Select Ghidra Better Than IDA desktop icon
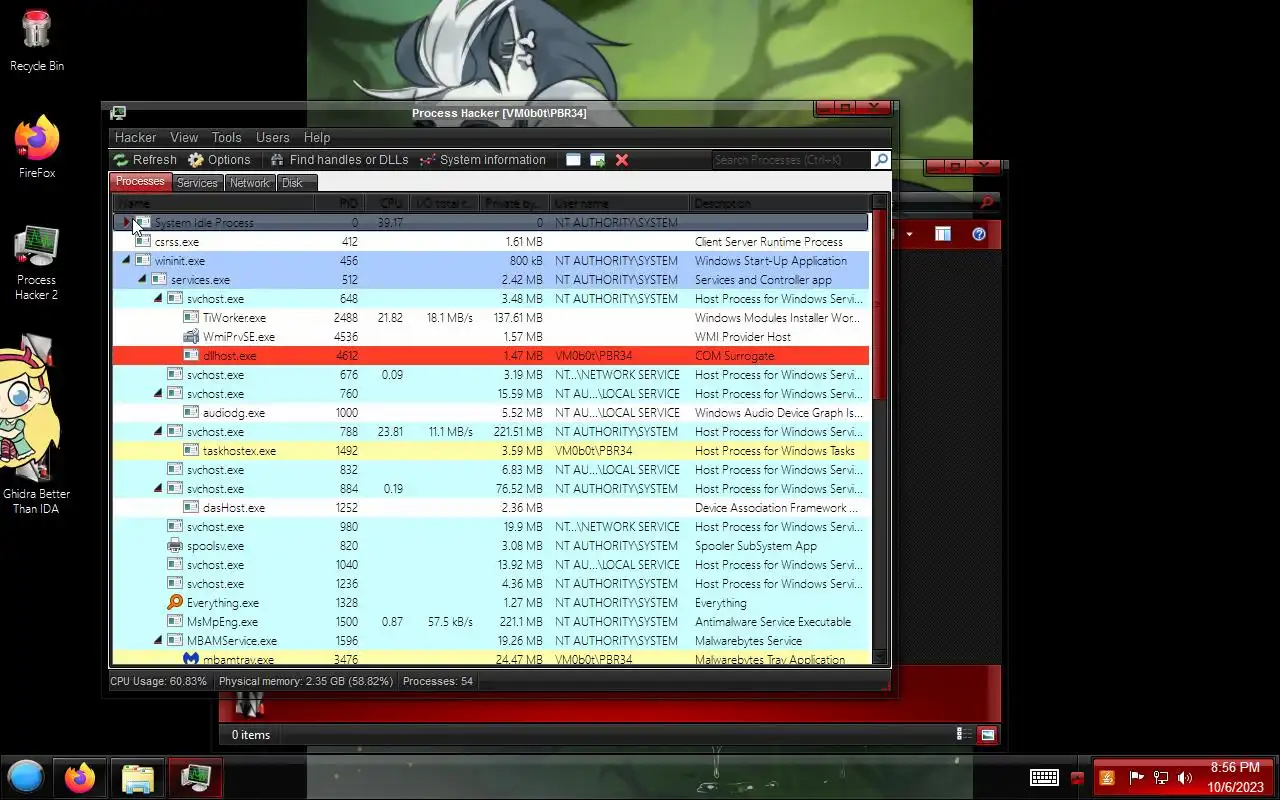 tap(36, 425)
